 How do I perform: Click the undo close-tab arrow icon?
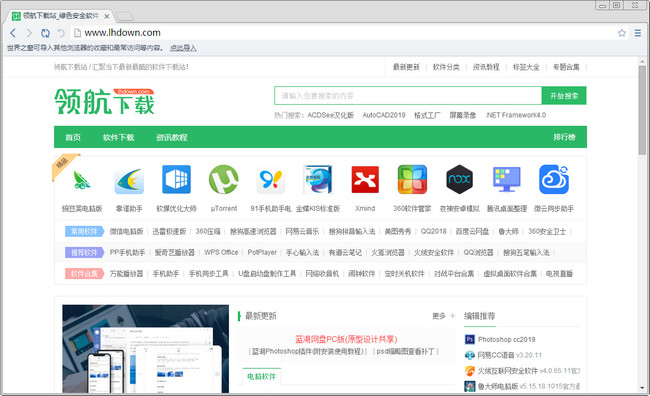[61, 33]
